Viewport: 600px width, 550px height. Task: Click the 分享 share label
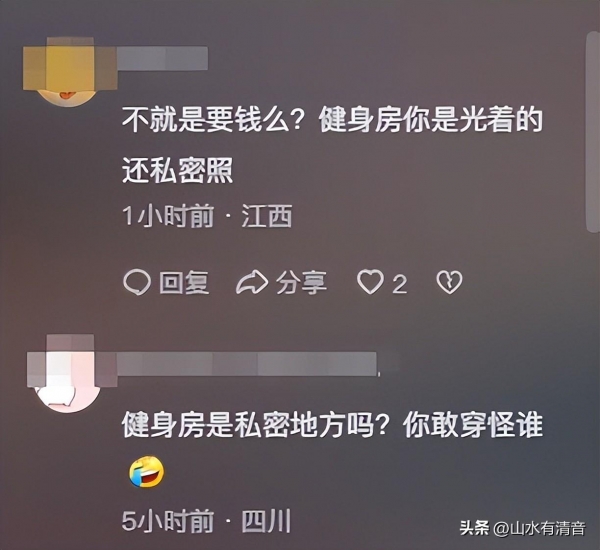click(302, 283)
